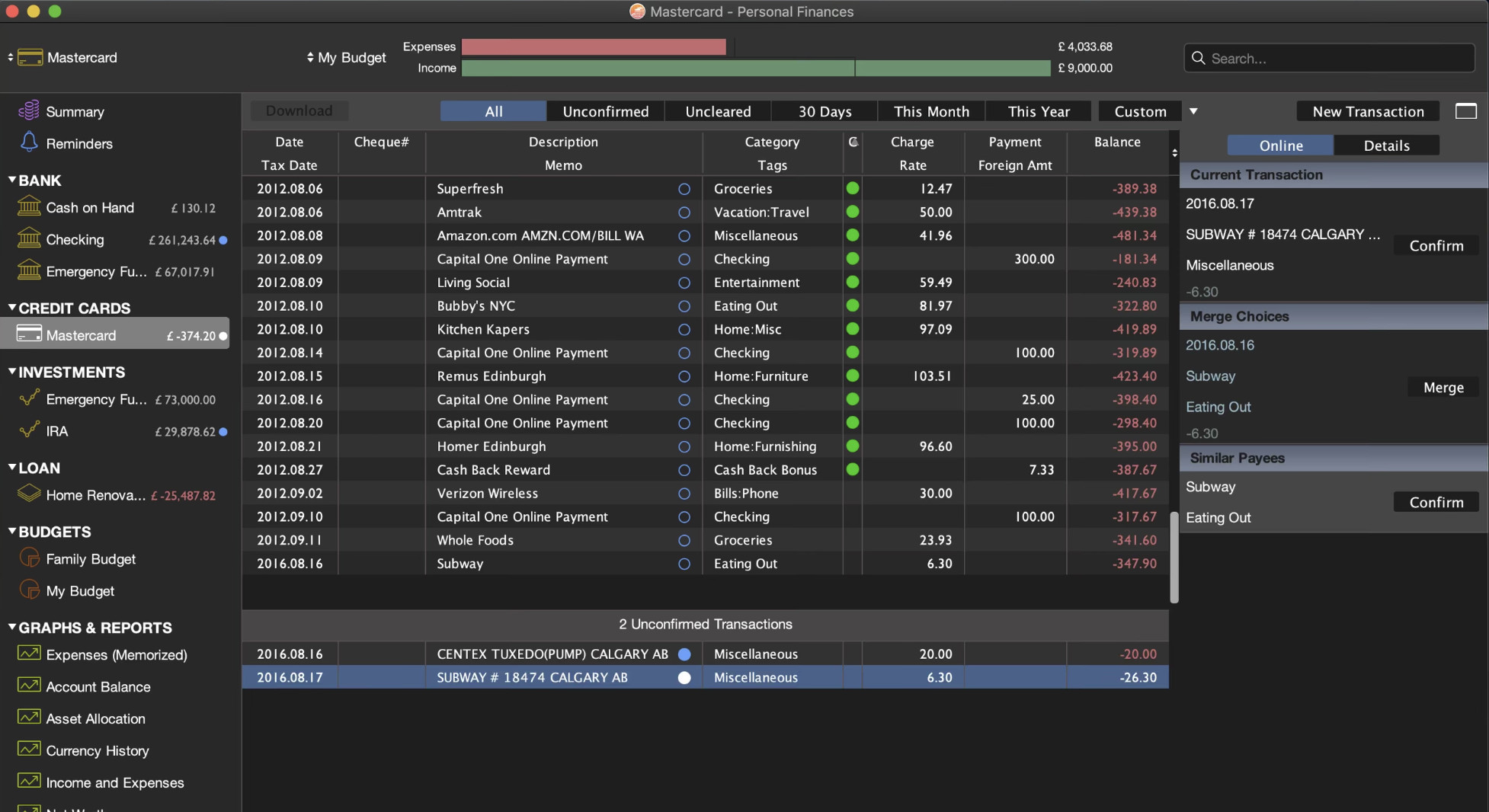
Task: Open the Income and Expenses graph
Action: (114, 782)
